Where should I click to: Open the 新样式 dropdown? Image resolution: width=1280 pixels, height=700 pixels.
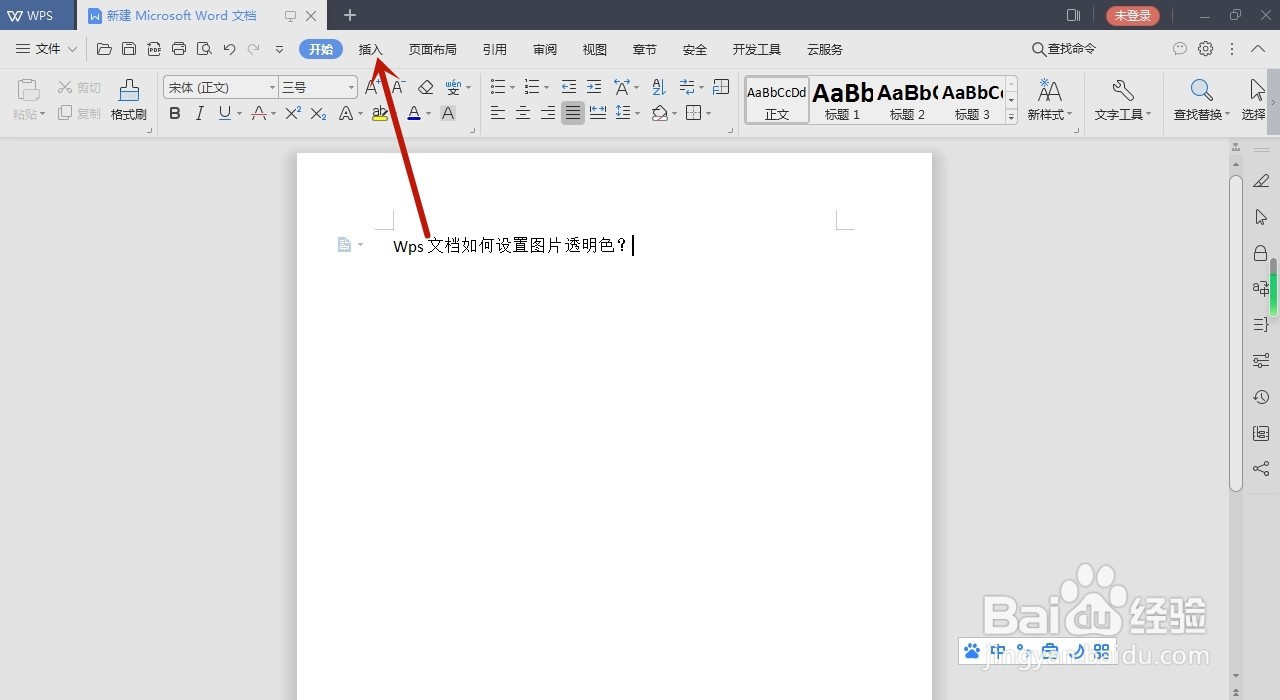(x=1050, y=101)
